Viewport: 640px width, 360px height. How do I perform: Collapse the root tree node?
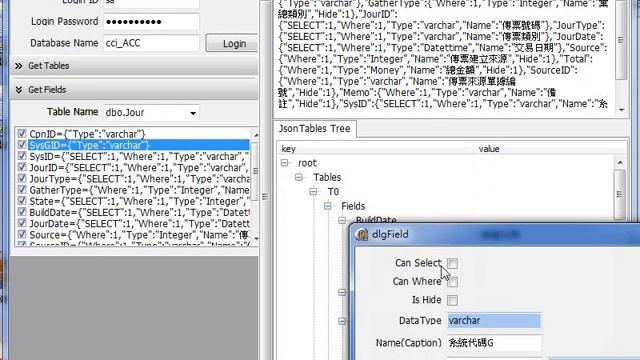click(285, 163)
